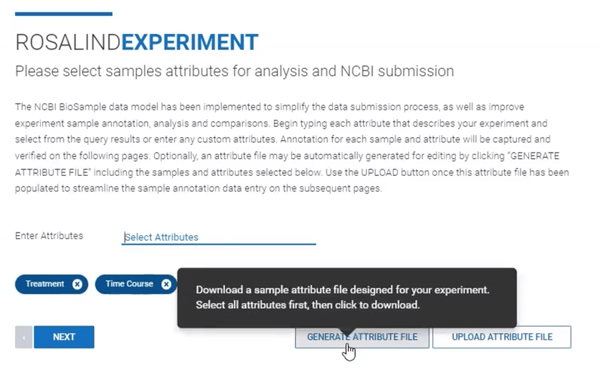Click the blue accent line above heading
This screenshot has width=600, height=377.
(x=64, y=14)
